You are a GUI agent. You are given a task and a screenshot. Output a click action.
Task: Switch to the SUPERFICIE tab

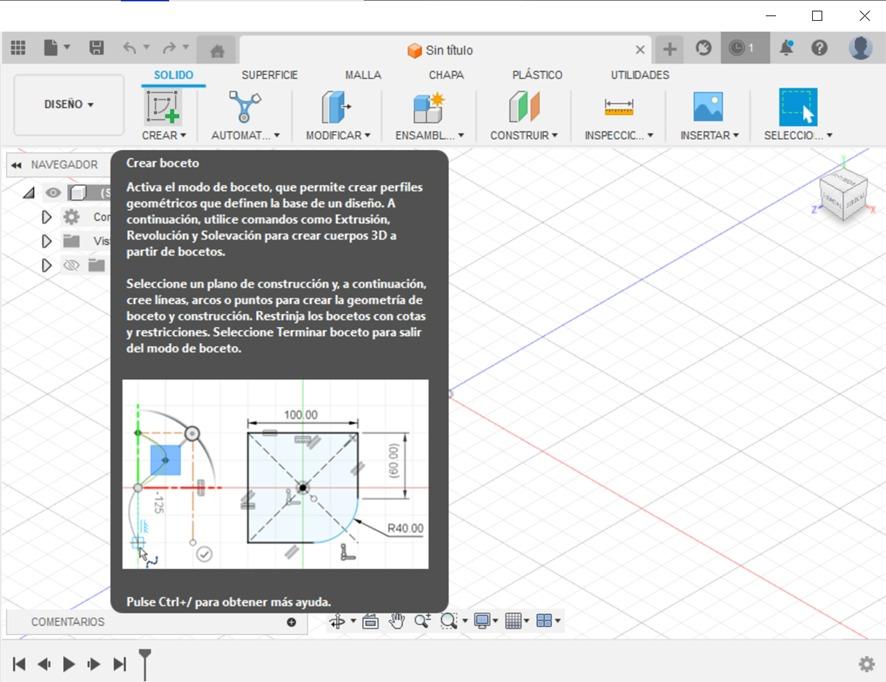[270, 75]
